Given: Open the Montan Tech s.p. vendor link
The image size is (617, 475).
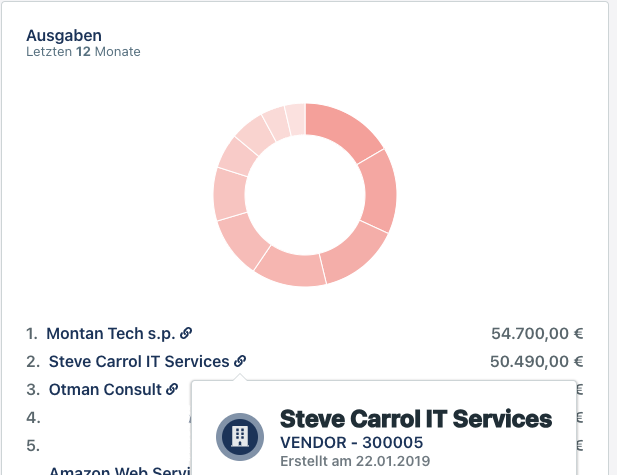Looking at the screenshot, I should 112,333.
